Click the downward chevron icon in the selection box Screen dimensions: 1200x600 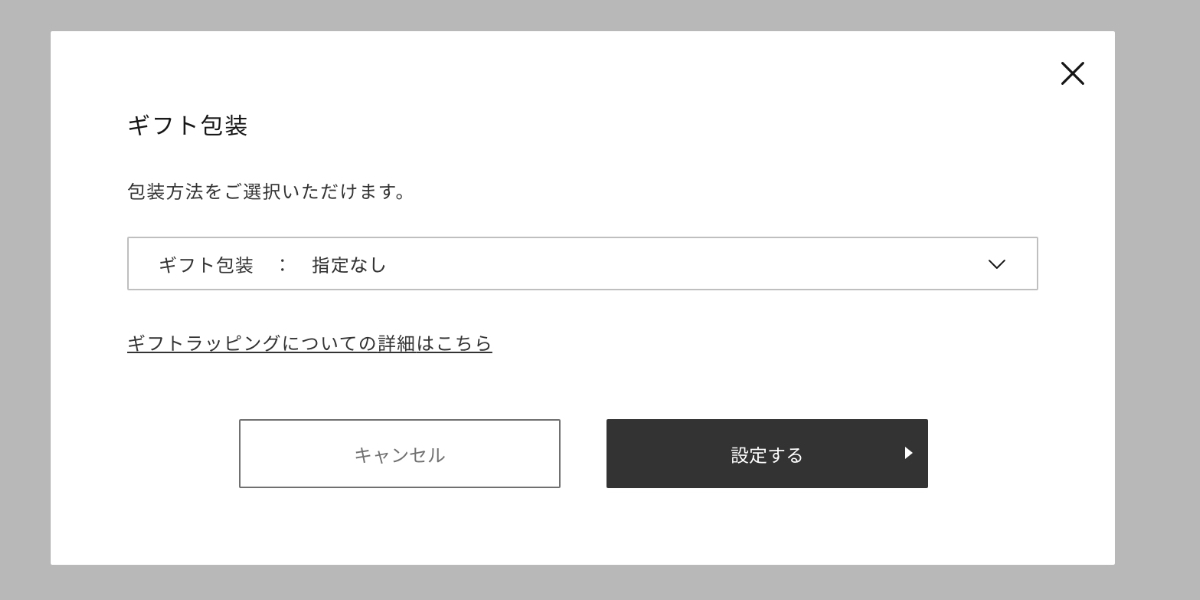(995, 264)
